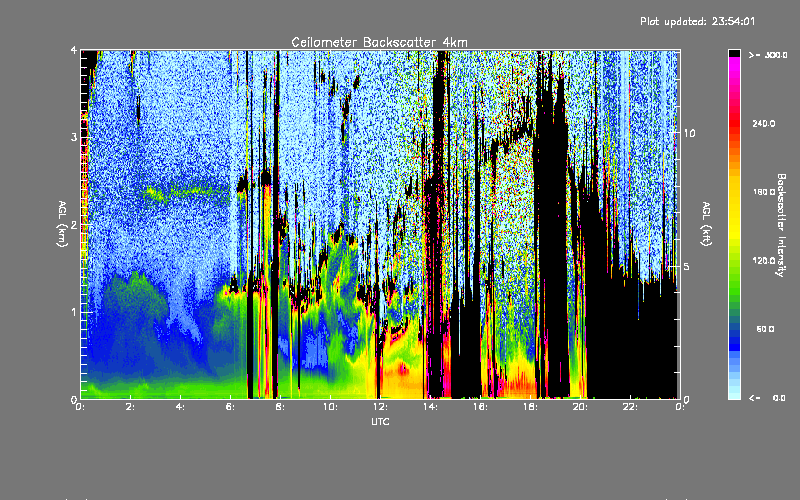Click the '10:' hour tick on UTC axis
800x500 pixels.
330,407
